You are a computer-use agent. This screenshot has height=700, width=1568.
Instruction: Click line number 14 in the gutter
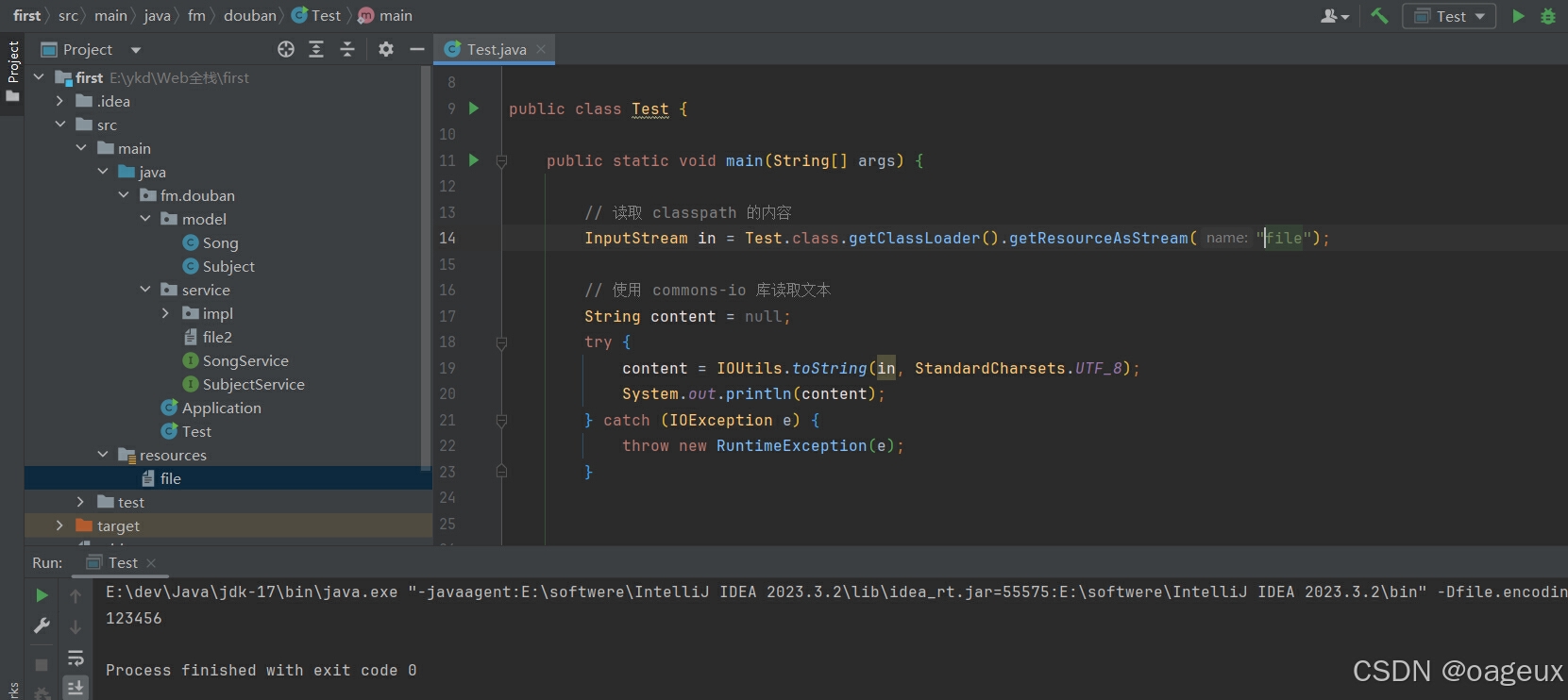[447, 238]
